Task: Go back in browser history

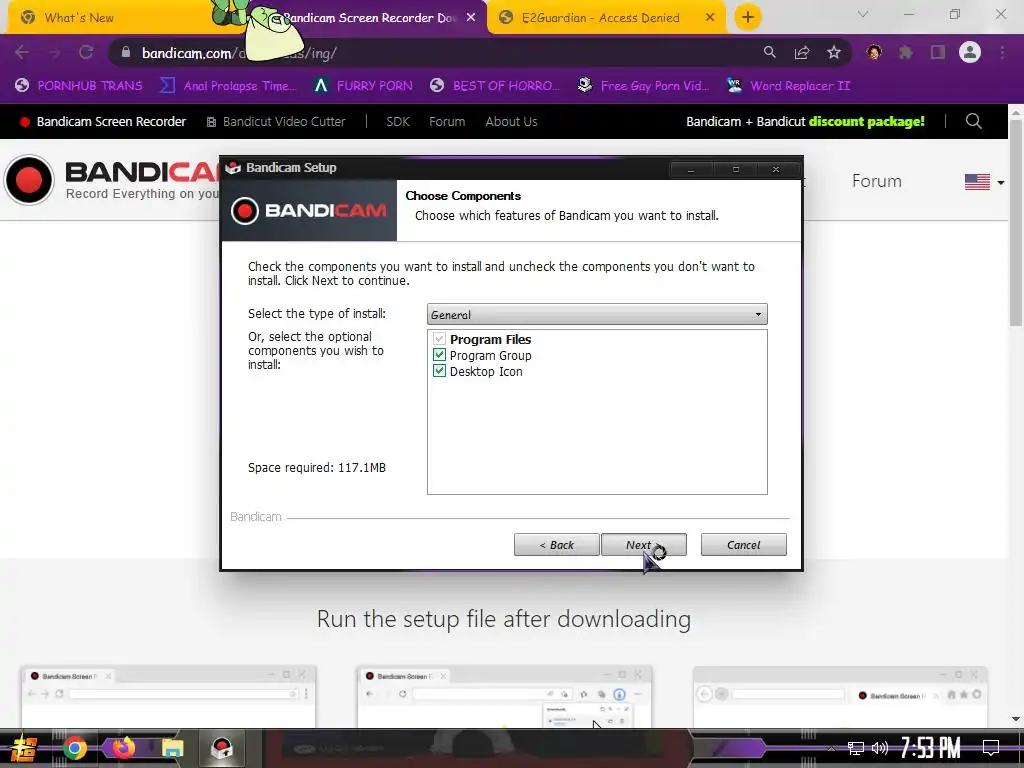Action: [22, 53]
